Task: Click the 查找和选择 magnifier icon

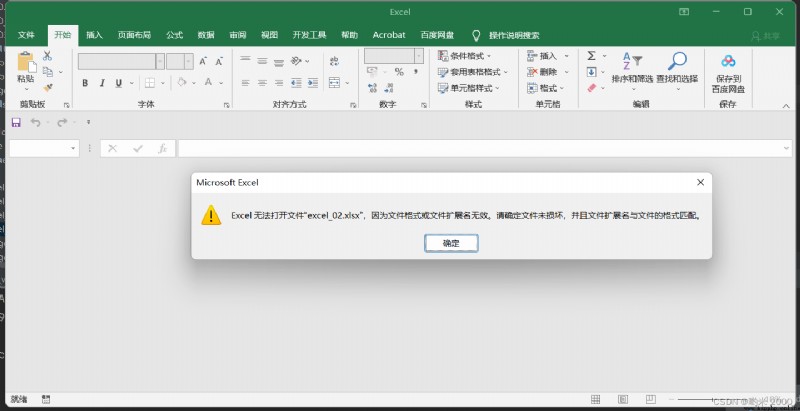Action: [677, 61]
